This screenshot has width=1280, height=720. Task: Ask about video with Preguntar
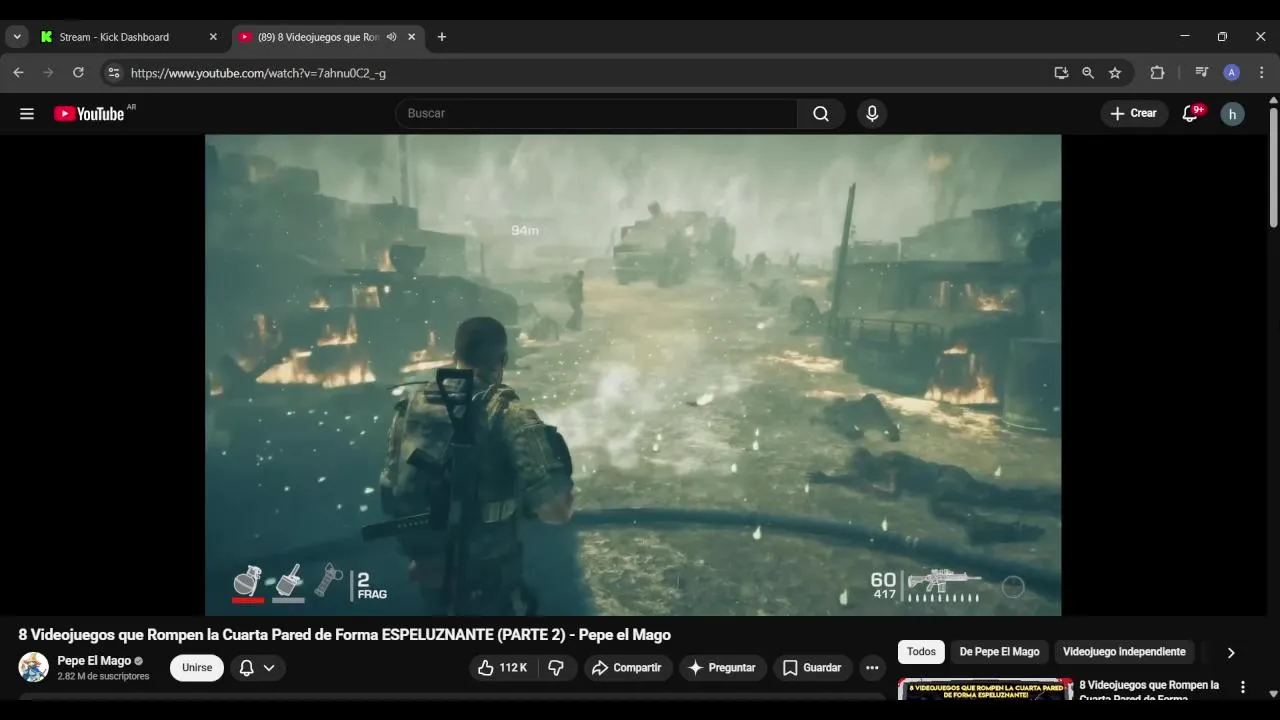point(723,668)
